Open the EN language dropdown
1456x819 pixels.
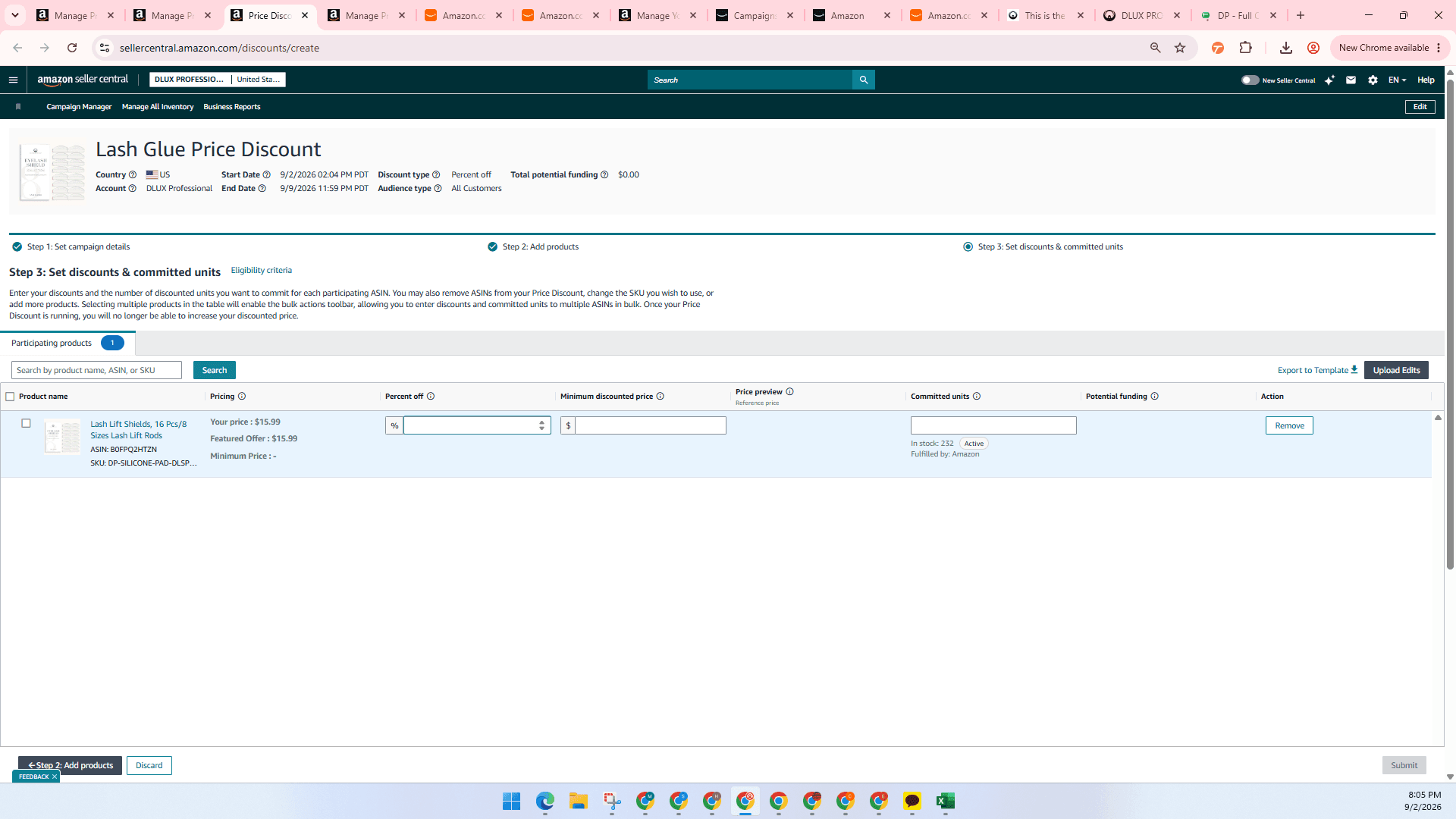coord(1397,80)
